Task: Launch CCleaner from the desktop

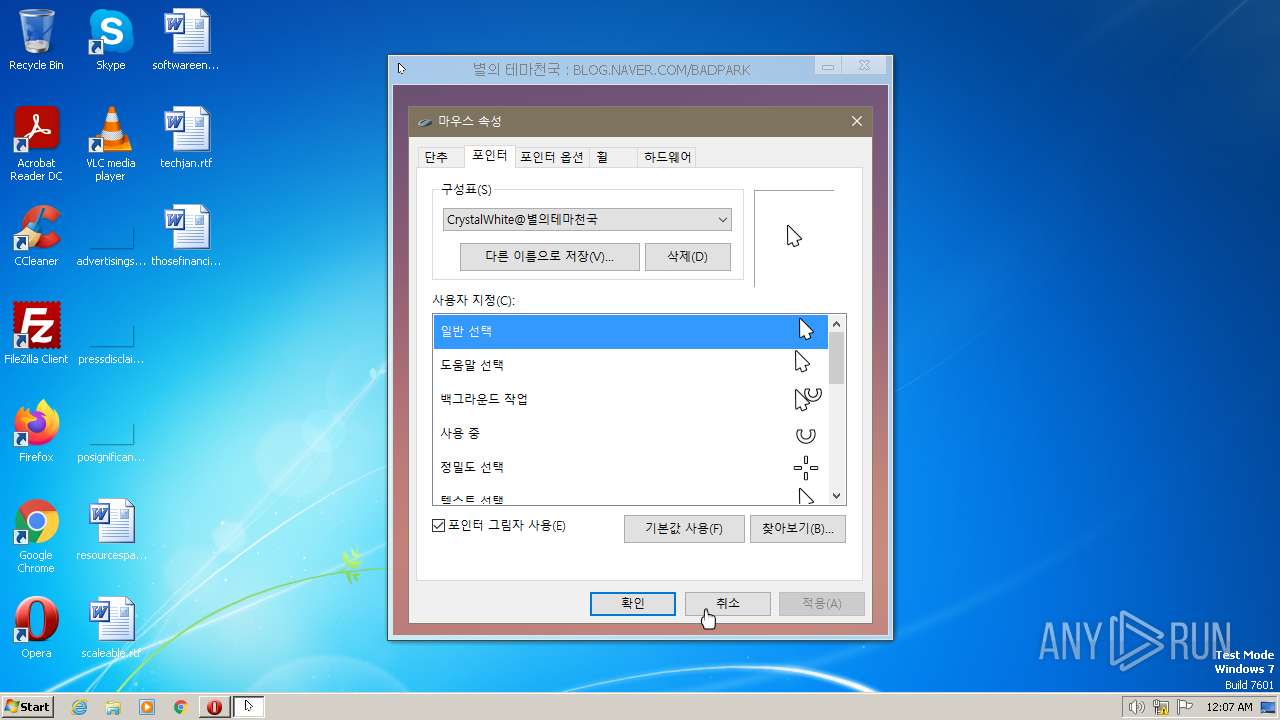Action: (36, 236)
